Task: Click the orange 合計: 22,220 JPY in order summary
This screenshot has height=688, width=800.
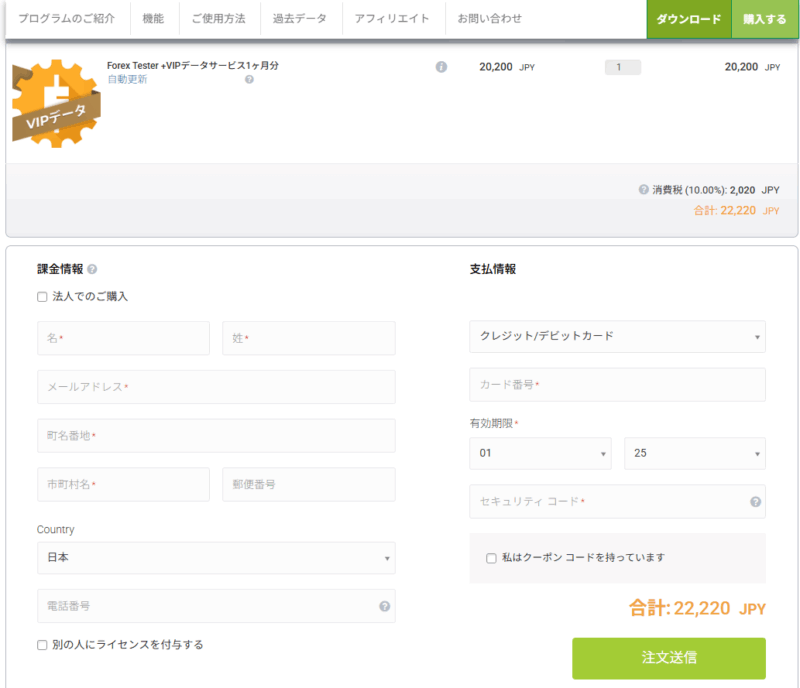Action: (x=736, y=211)
